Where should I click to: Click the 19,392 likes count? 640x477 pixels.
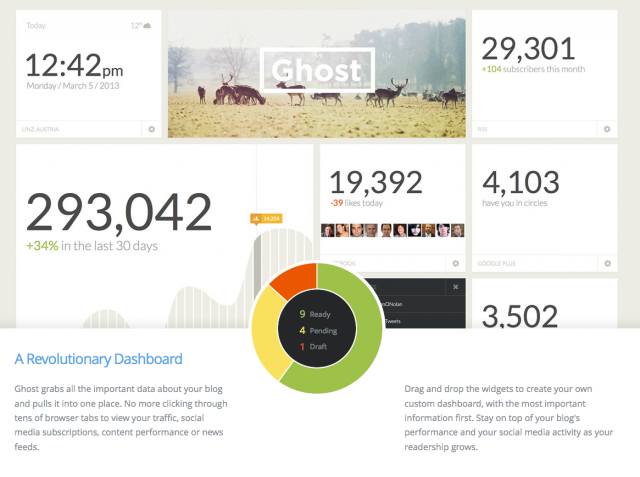(376, 182)
